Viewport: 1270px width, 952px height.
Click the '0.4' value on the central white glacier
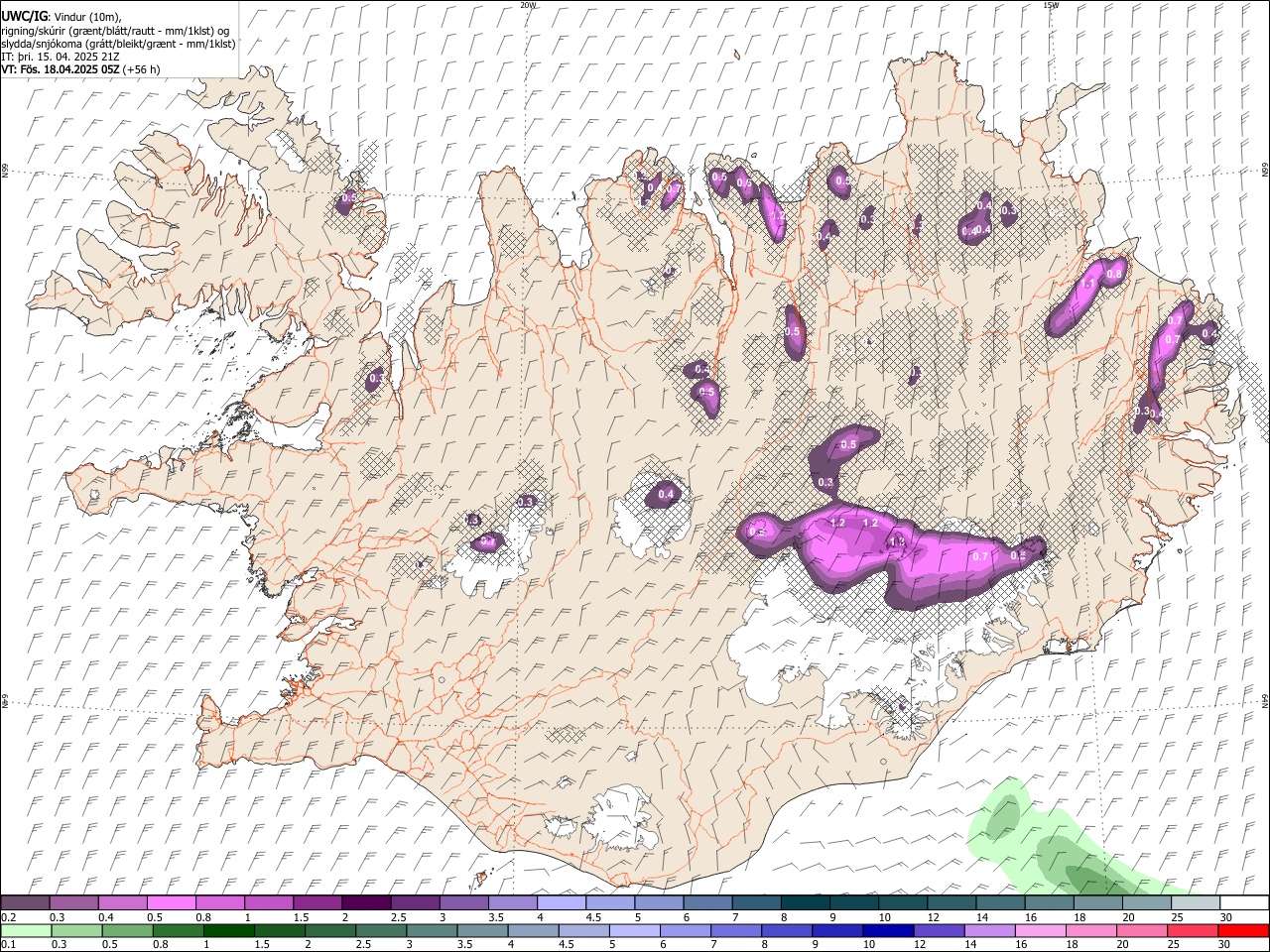pyautogui.click(x=667, y=494)
